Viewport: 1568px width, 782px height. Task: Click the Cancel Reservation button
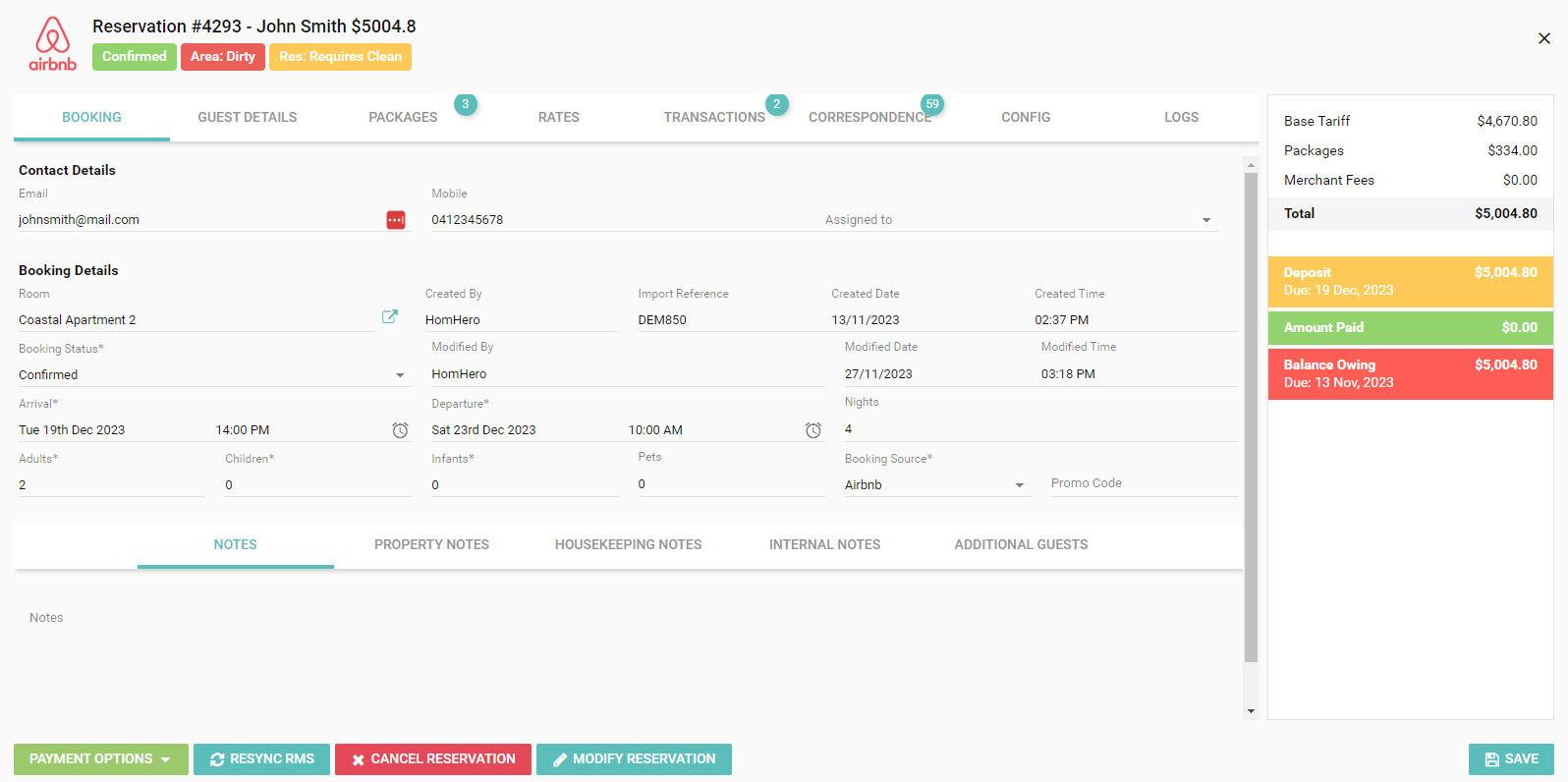(x=432, y=759)
